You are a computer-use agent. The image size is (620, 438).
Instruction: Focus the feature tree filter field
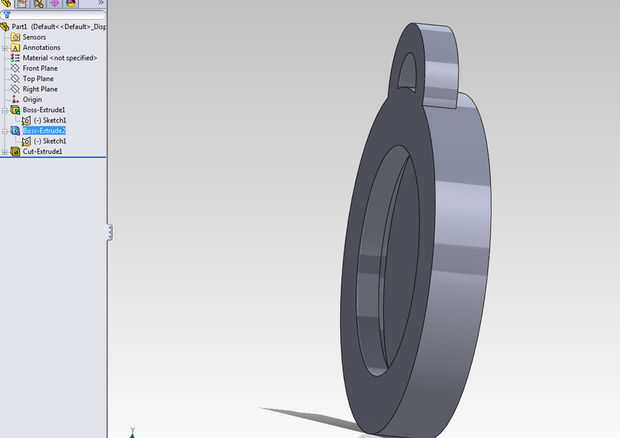click(x=58, y=15)
